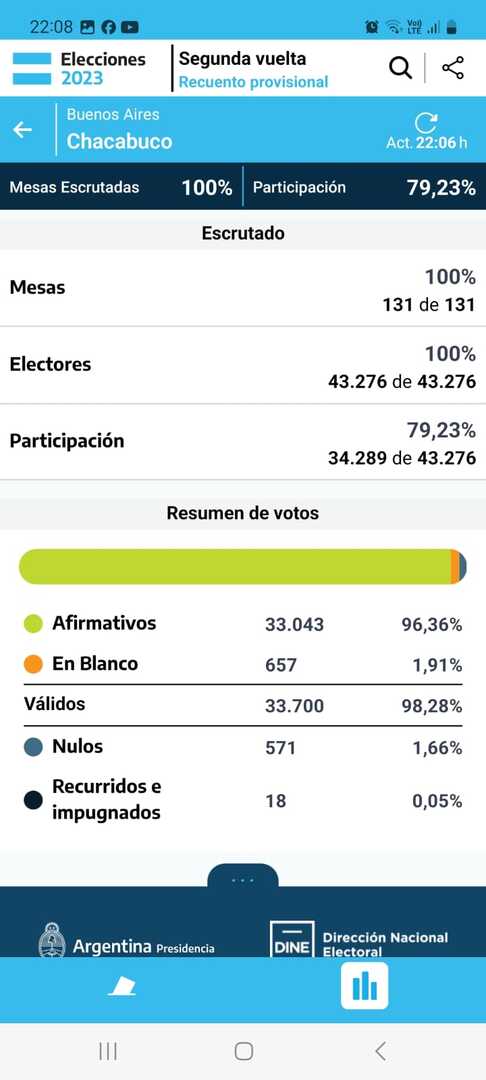Tap Android home button

(244, 1050)
